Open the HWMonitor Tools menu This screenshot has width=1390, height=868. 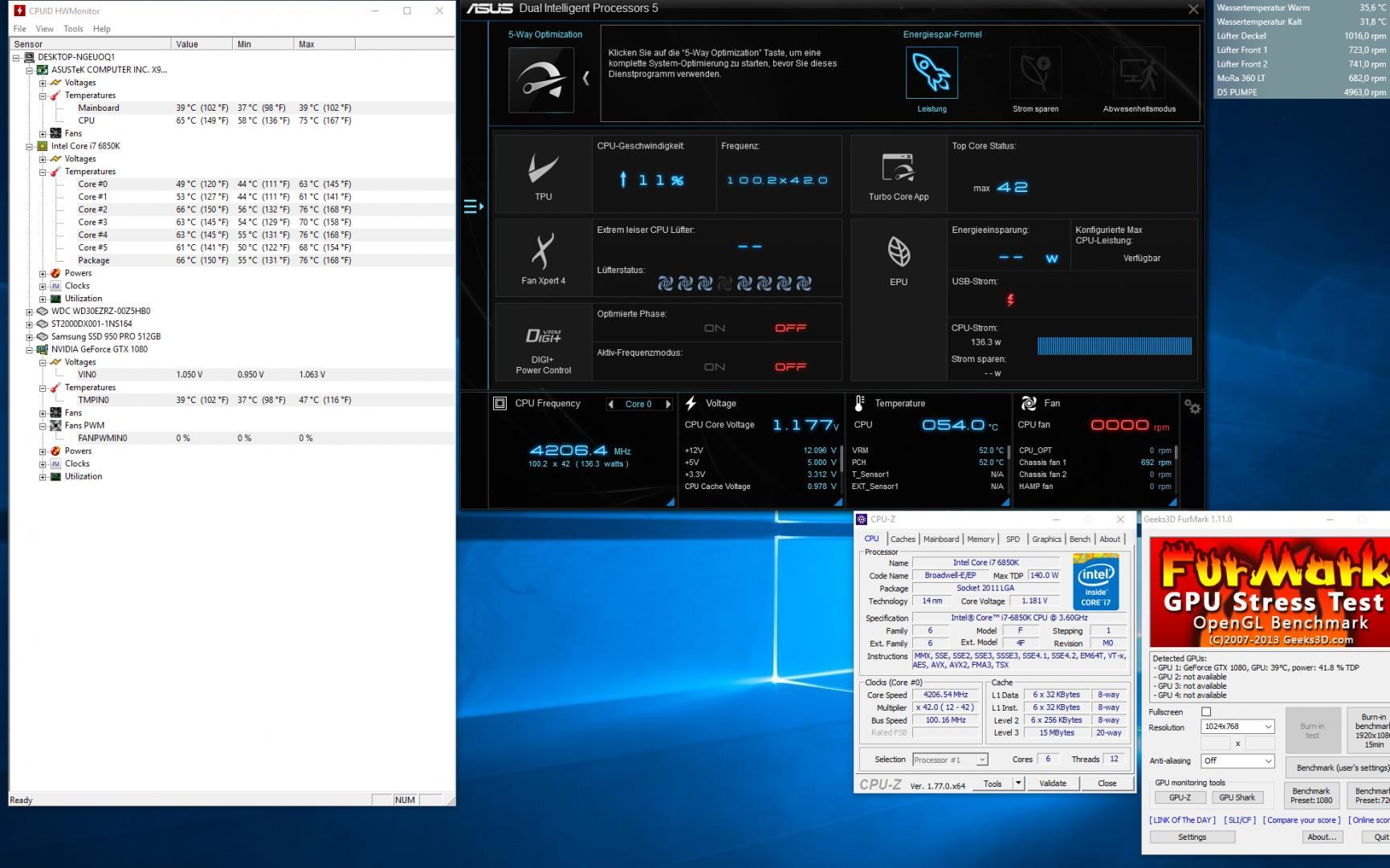tap(73, 29)
